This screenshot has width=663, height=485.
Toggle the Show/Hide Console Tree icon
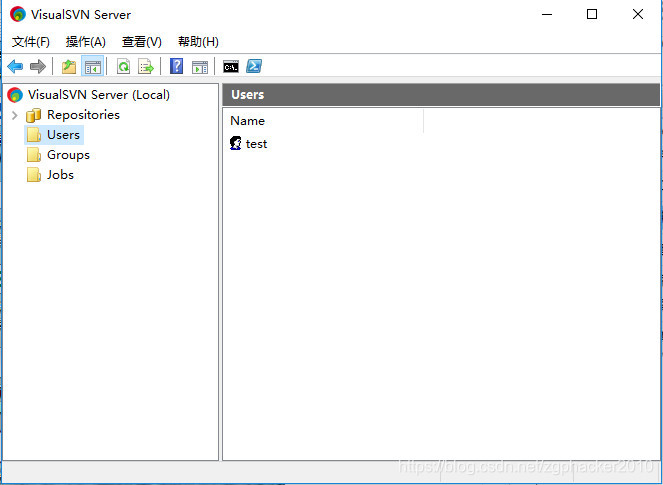(x=93, y=66)
